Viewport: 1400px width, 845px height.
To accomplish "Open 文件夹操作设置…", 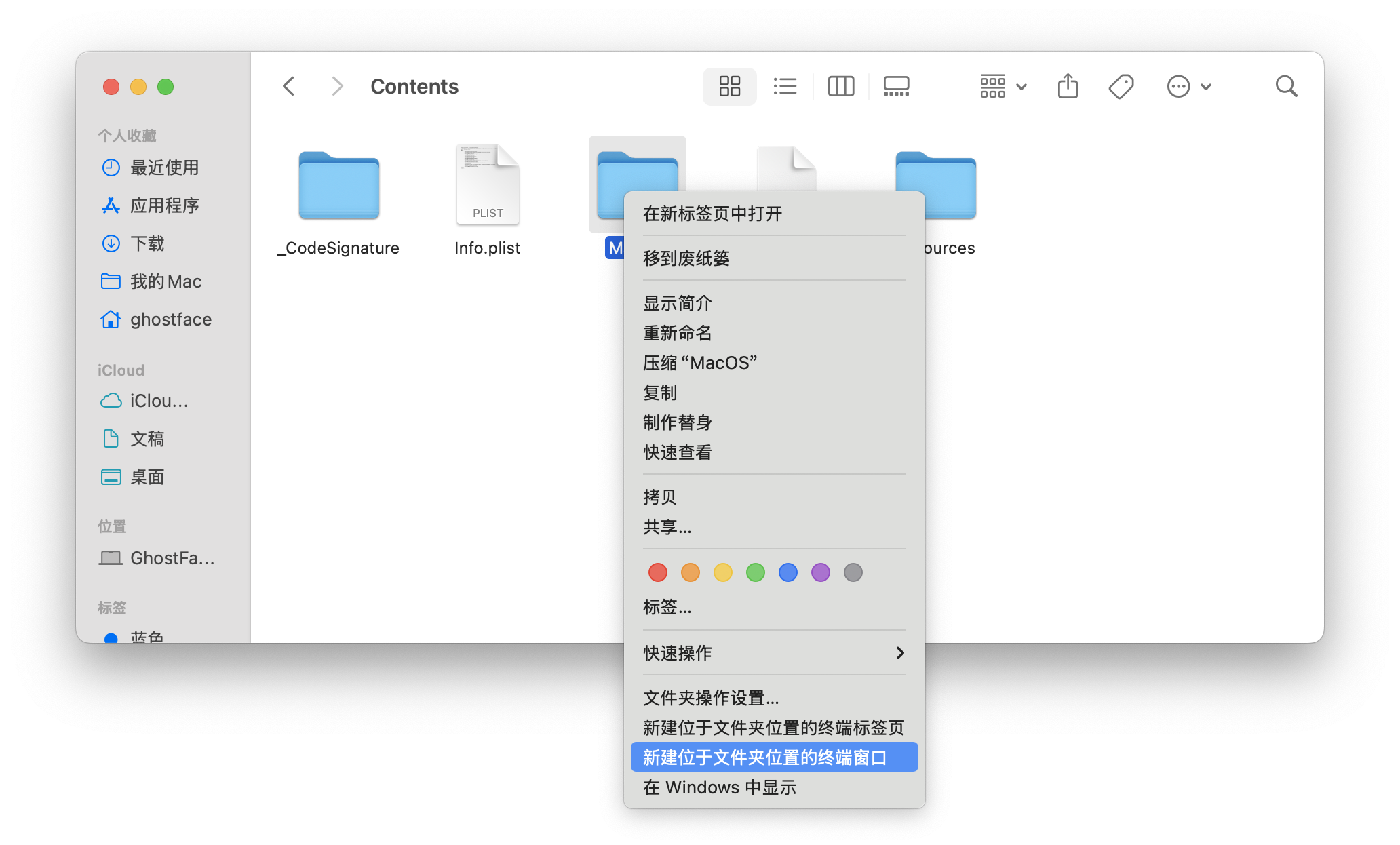I will 710,698.
